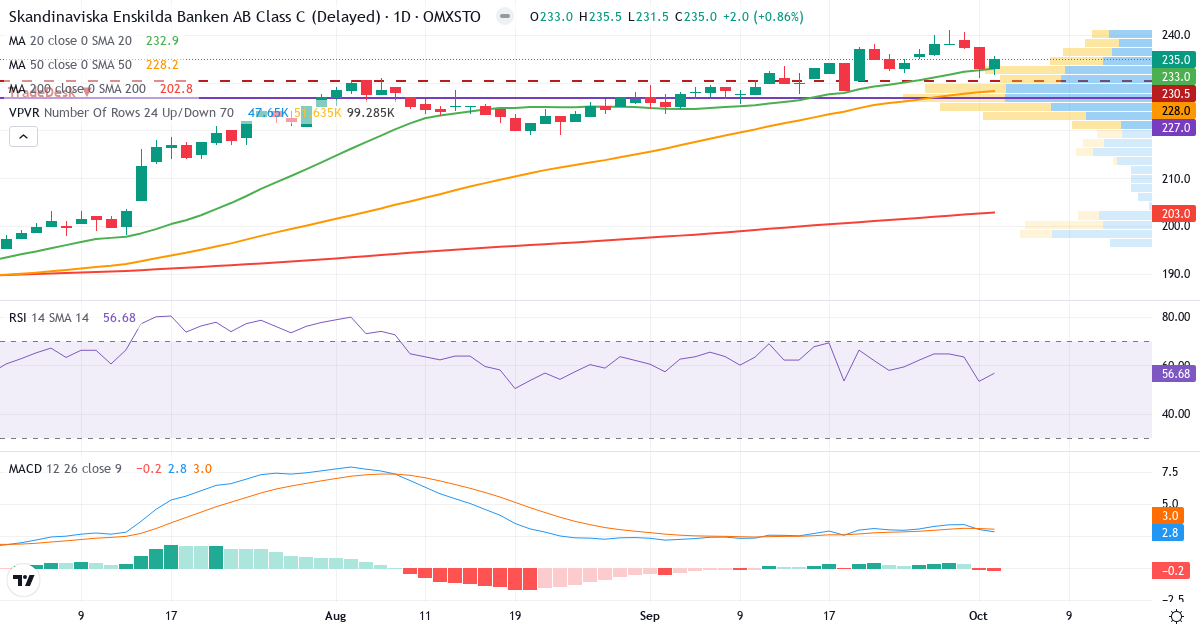Click the 235.0 current price label

click(x=1176, y=60)
